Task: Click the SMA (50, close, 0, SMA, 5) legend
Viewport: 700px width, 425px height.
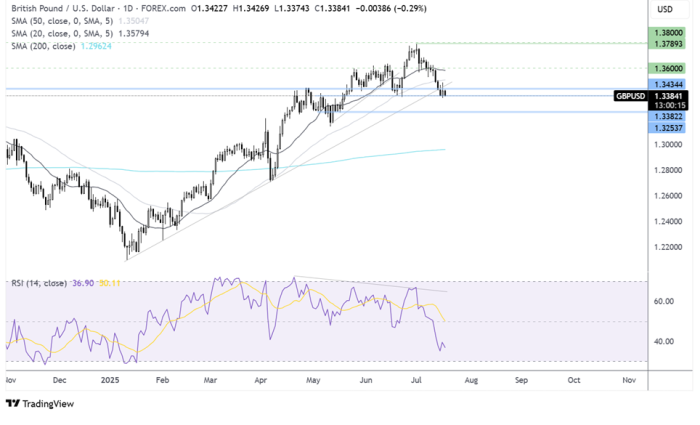Action: click(x=62, y=21)
